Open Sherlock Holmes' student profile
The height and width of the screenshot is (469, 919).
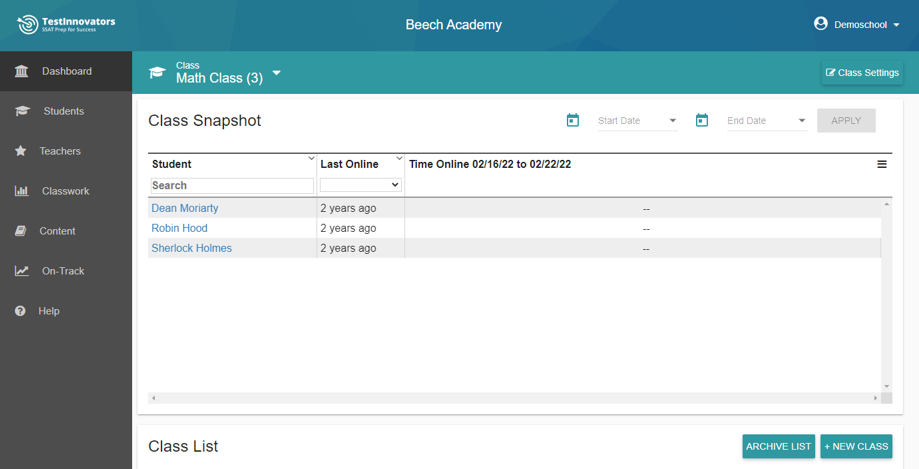click(192, 248)
